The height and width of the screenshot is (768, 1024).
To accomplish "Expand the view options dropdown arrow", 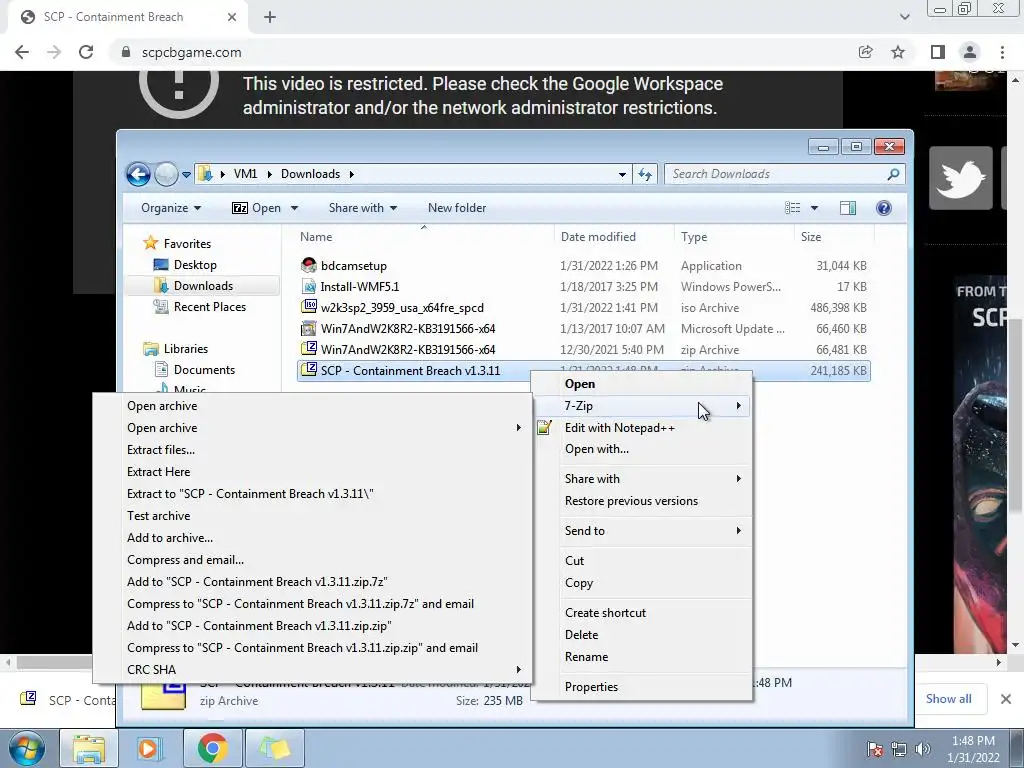I will click(814, 208).
